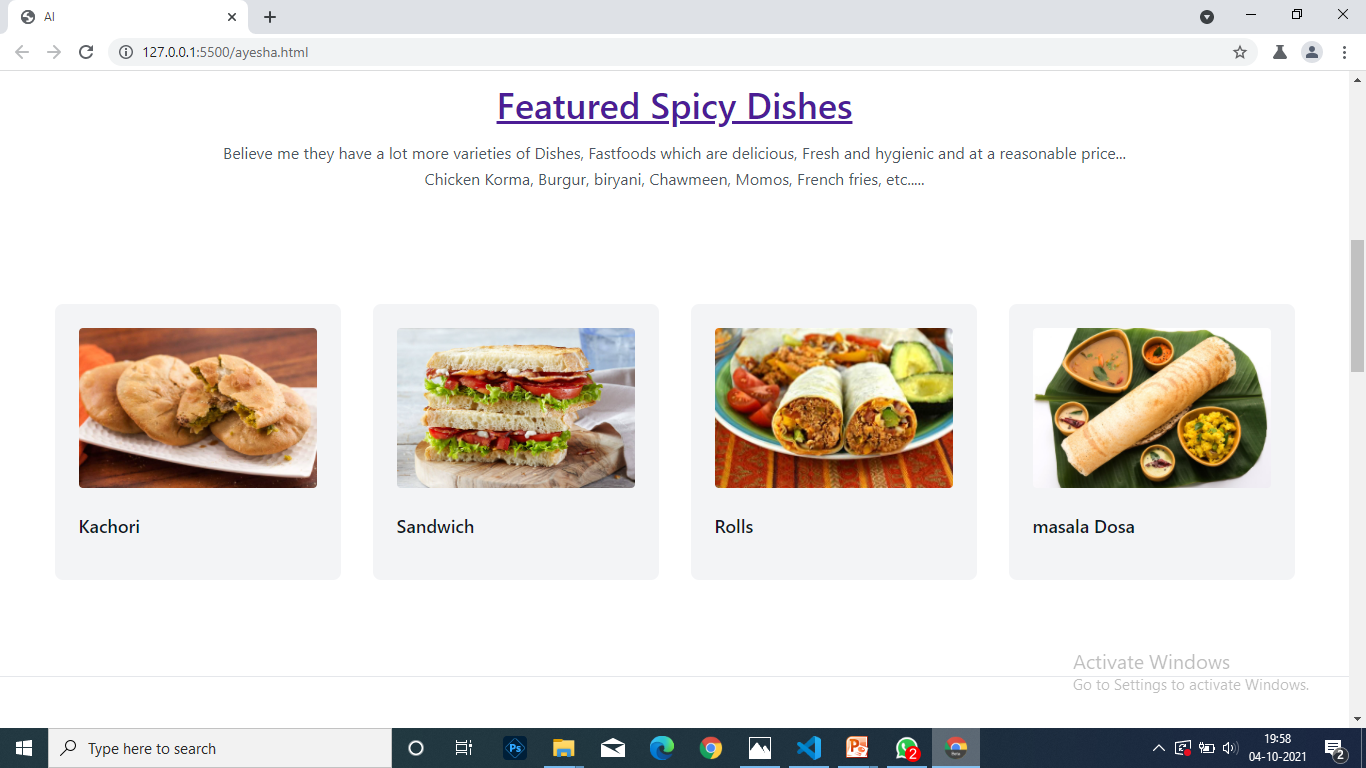Open the Chrome three-dot menu
The height and width of the screenshot is (768, 1366).
1346,52
